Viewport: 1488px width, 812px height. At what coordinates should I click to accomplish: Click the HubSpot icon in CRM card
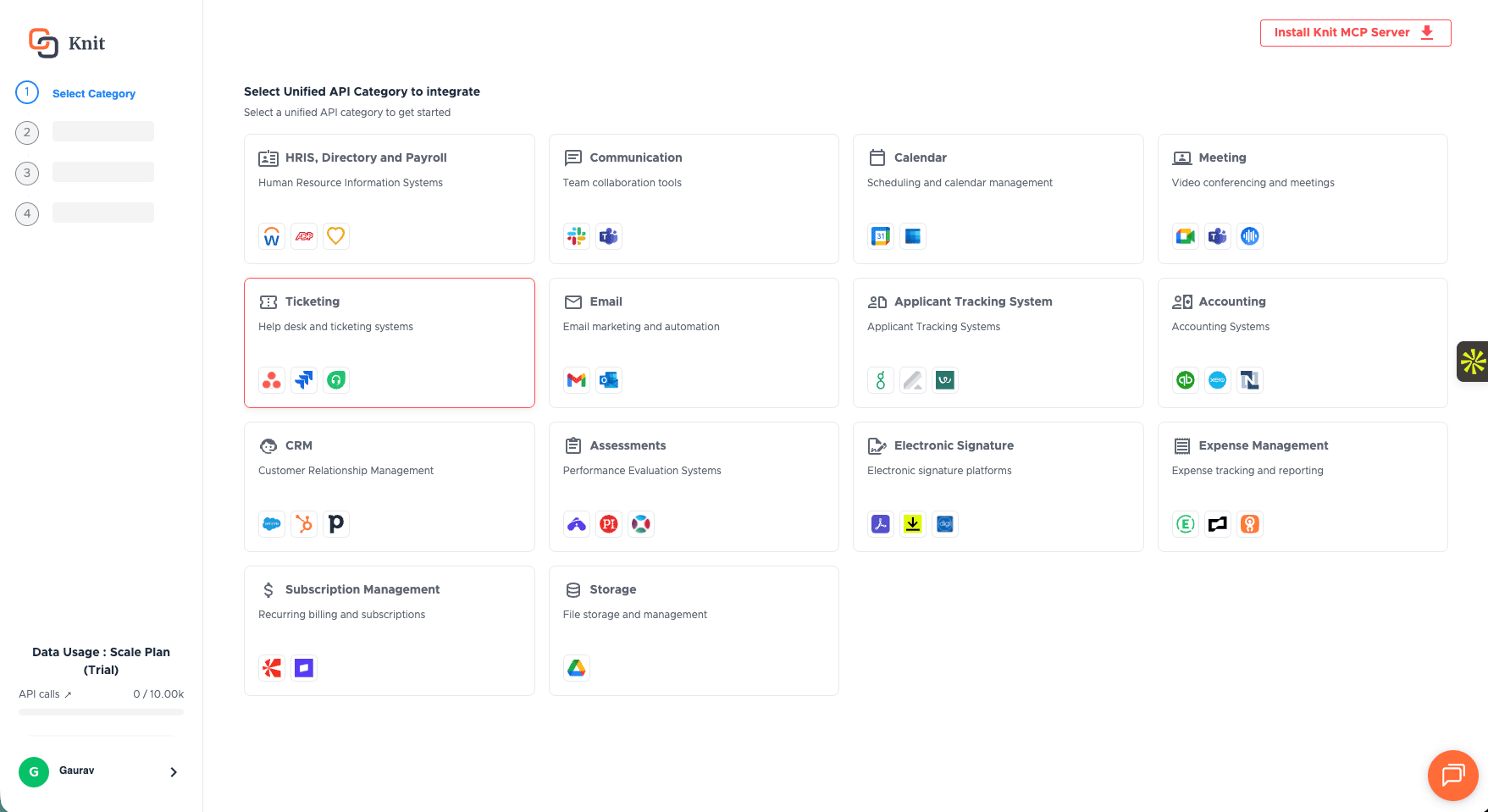(304, 524)
